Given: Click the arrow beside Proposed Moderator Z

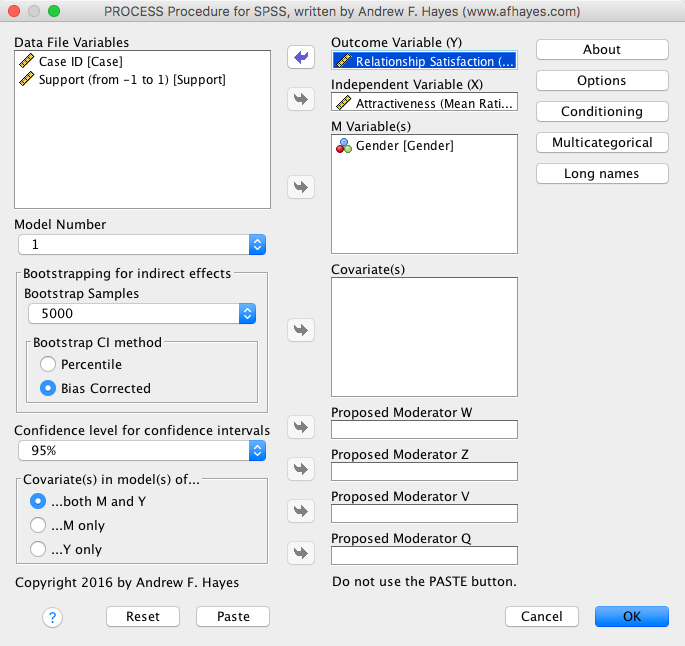Looking at the screenshot, I should pos(300,469).
